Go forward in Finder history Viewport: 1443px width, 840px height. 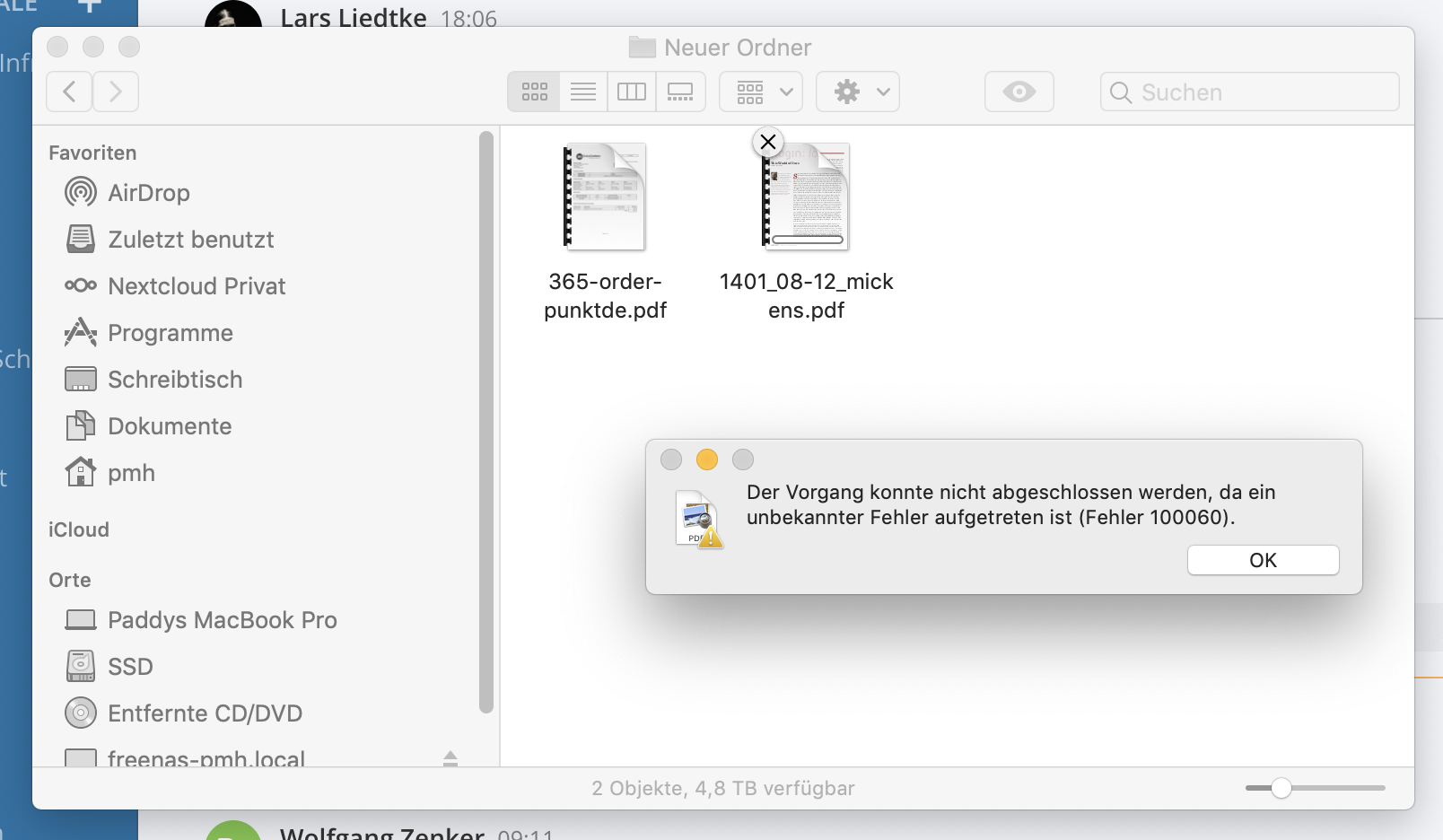point(116,92)
